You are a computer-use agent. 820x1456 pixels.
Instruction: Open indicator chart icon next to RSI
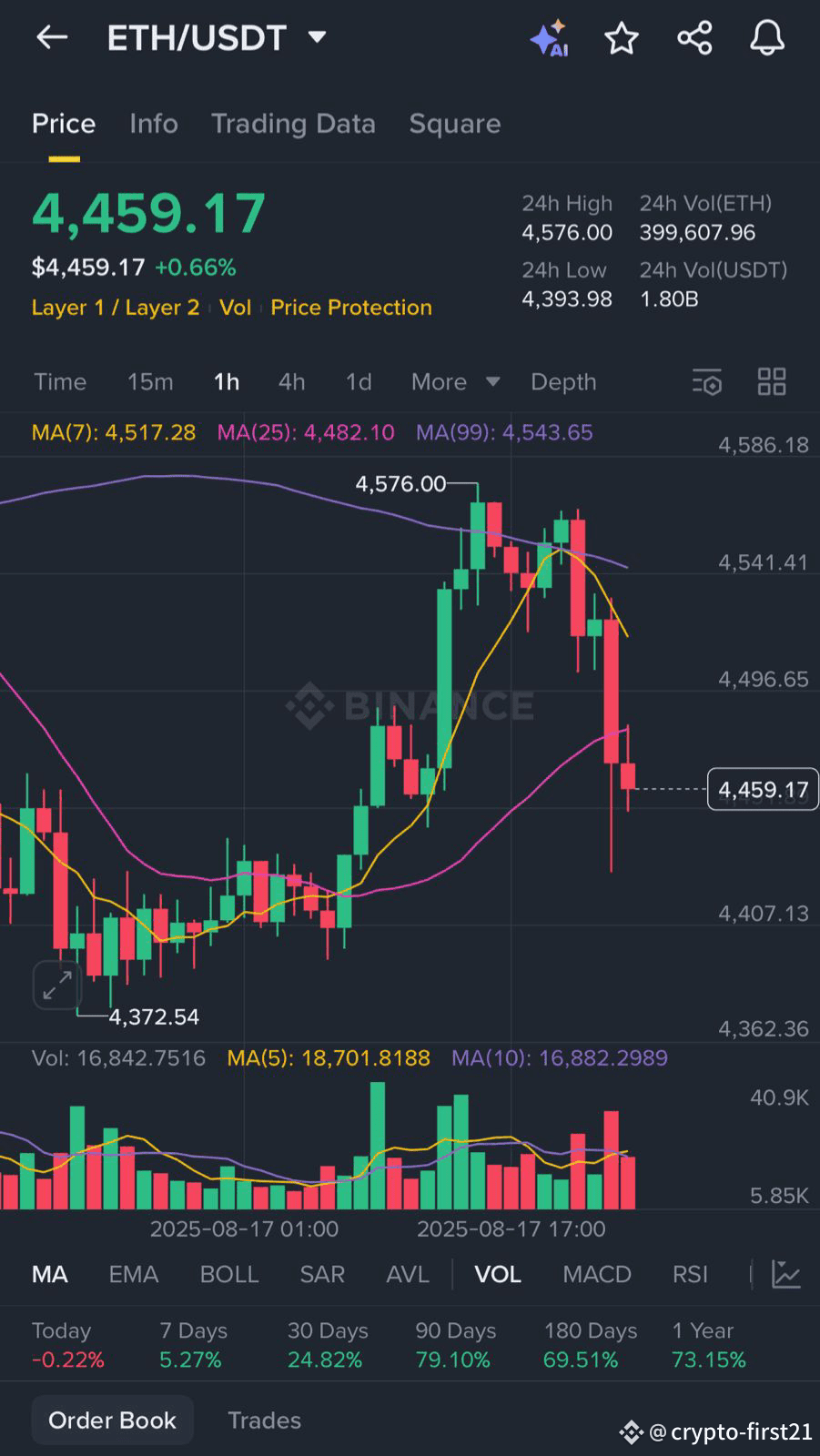click(x=786, y=1274)
